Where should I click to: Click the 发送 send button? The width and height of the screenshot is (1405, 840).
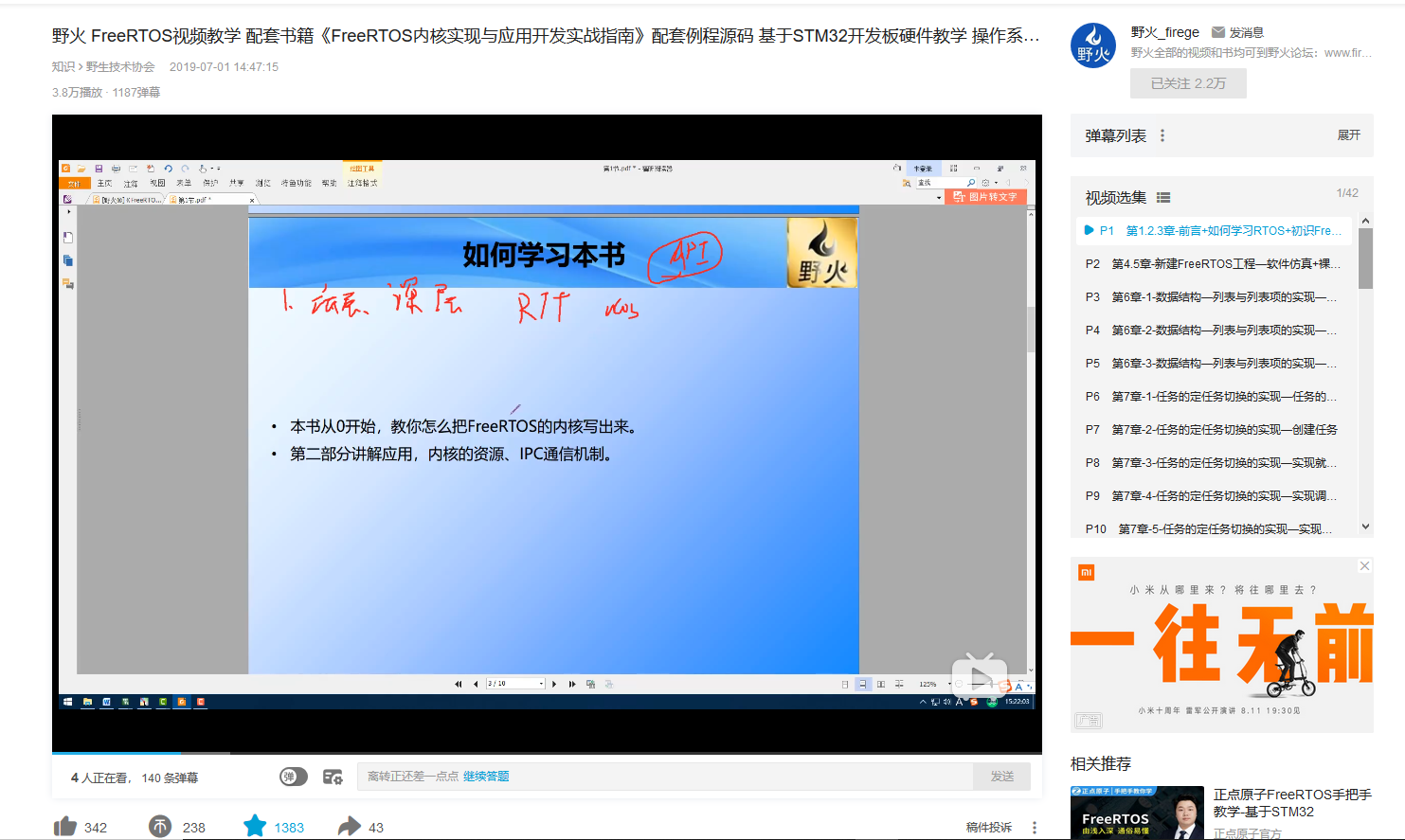tap(1002, 777)
